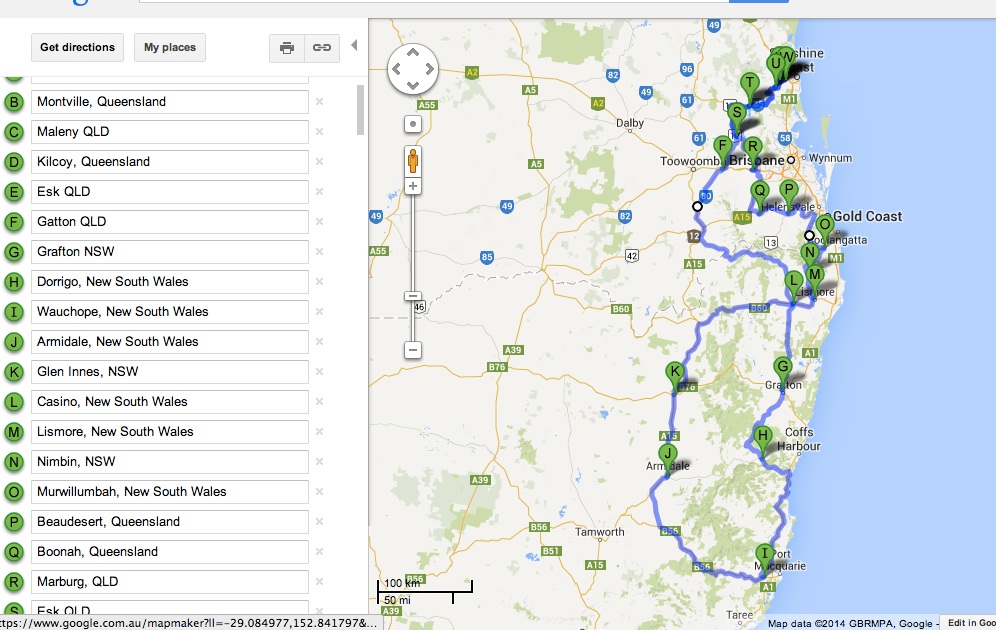Click the print icon

pos(287,47)
